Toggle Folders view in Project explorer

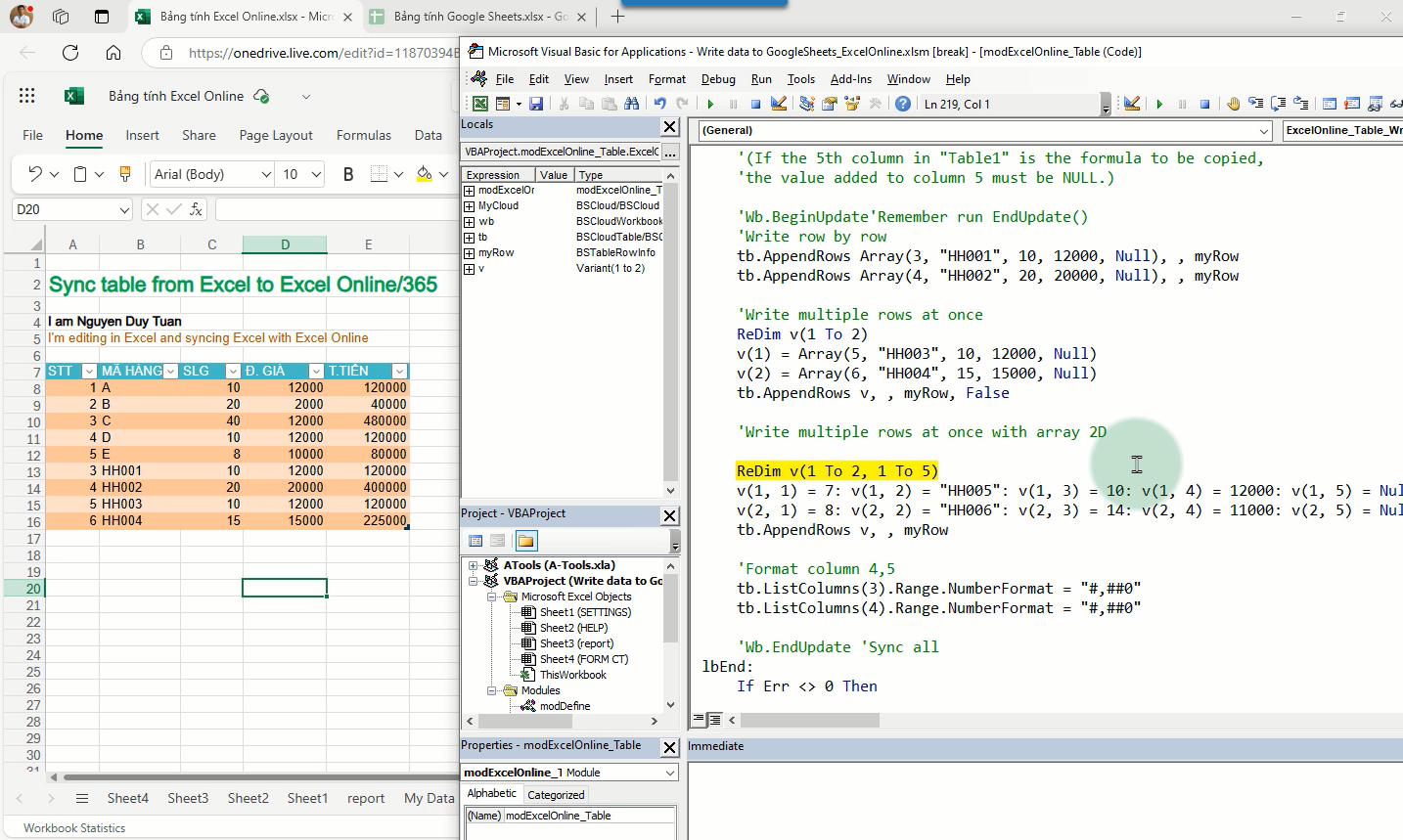click(x=525, y=541)
